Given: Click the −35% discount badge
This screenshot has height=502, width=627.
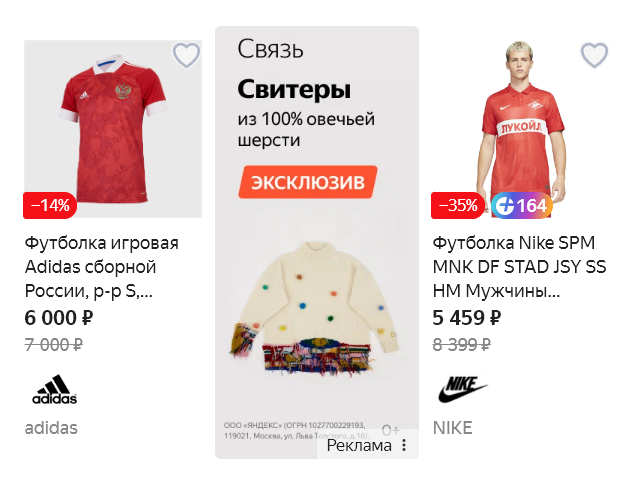Looking at the screenshot, I should pos(458,205).
